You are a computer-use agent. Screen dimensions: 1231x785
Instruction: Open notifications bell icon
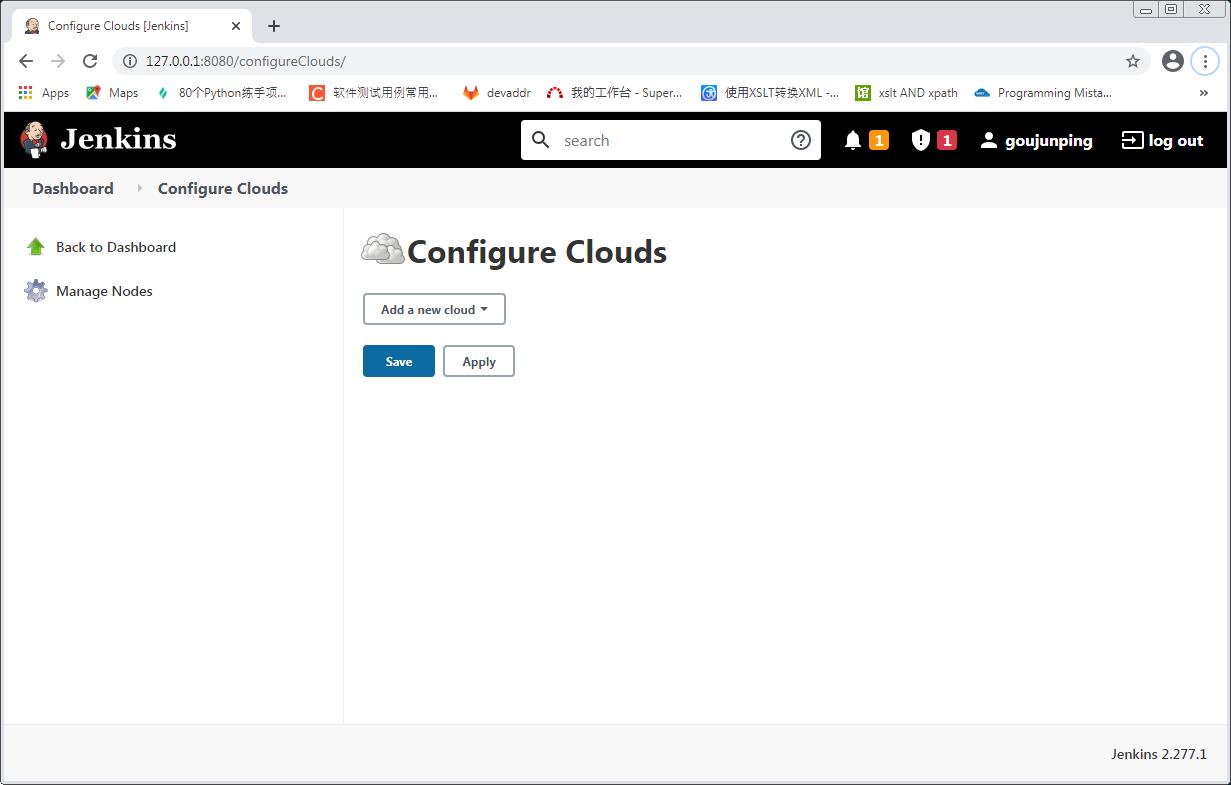853,141
